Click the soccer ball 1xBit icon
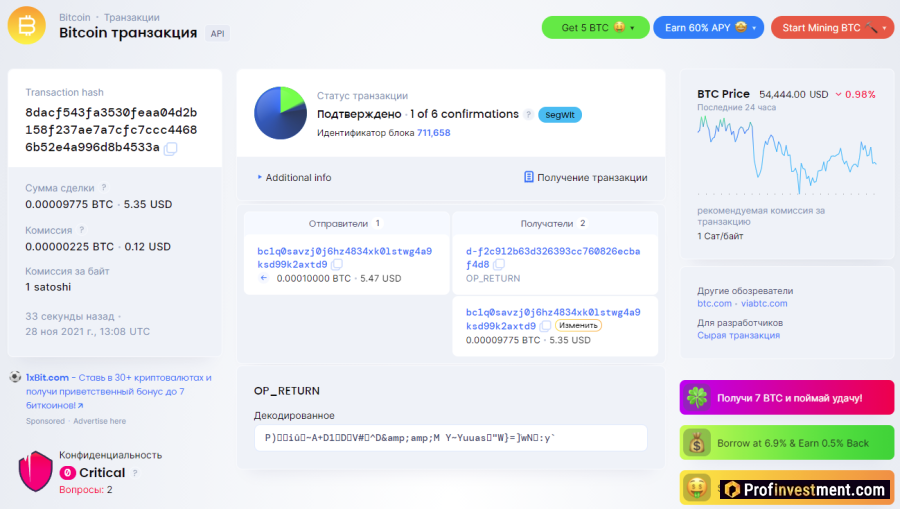 click(x=15, y=377)
